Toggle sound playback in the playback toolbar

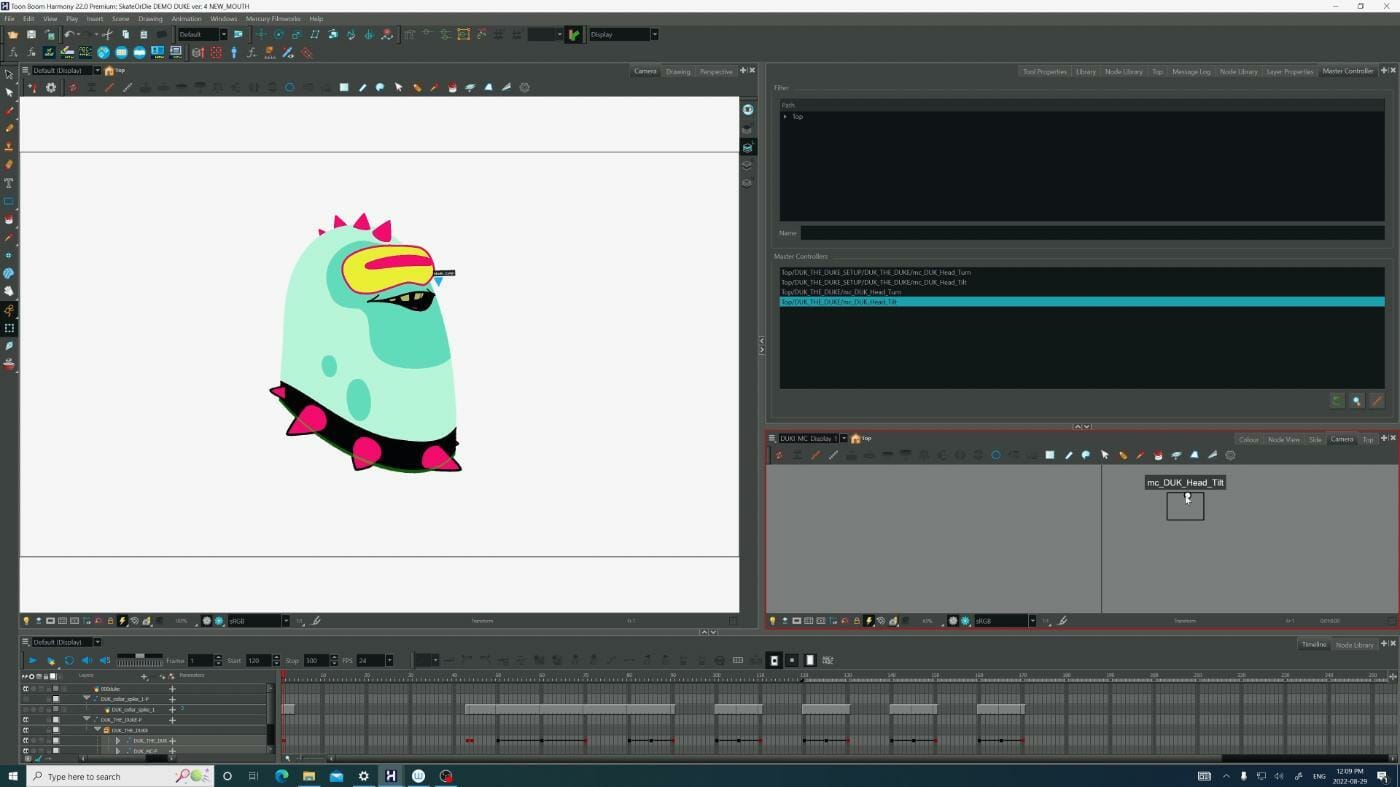(x=88, y=660)
